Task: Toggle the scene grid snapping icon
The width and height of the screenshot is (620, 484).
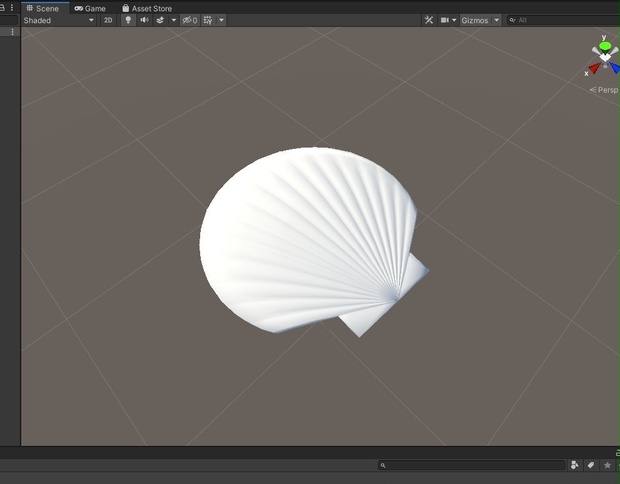Action: click(x=208, y=20)
